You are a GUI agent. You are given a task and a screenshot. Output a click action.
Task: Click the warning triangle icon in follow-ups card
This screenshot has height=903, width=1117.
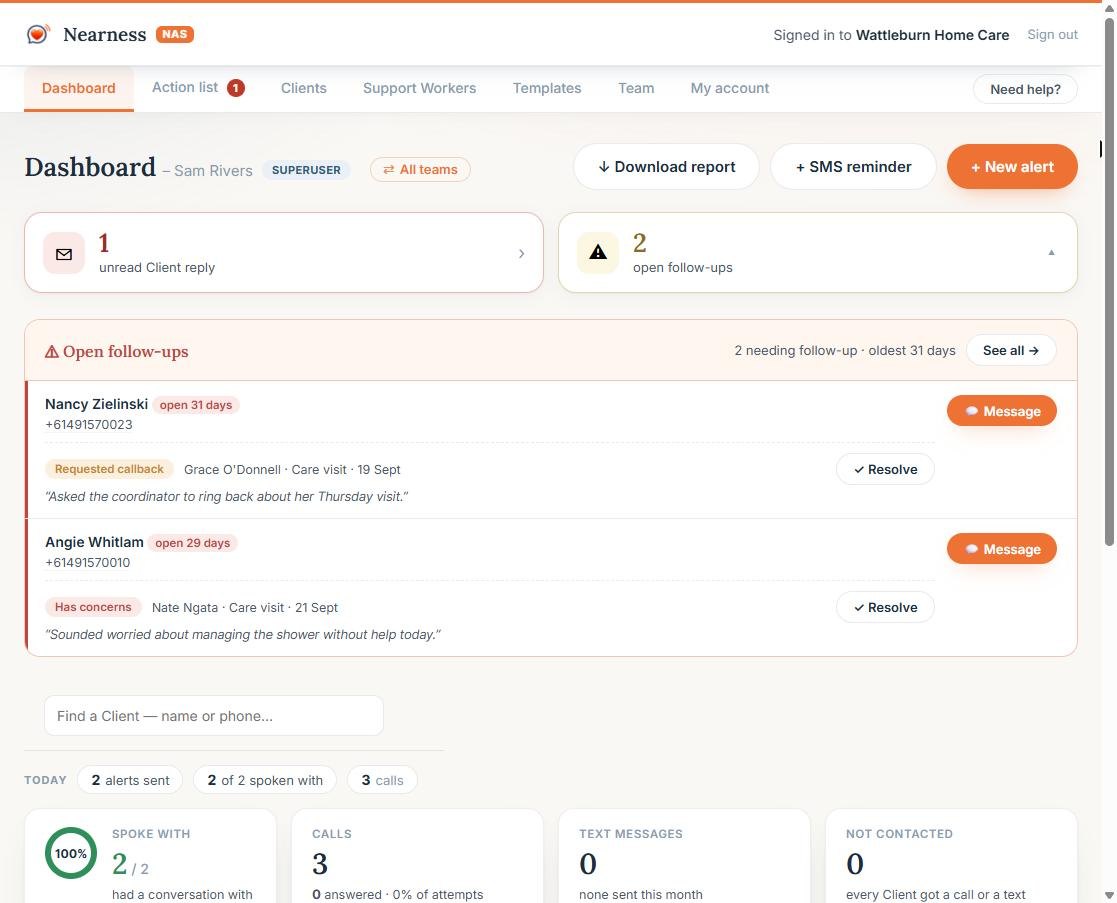(598, 252)
